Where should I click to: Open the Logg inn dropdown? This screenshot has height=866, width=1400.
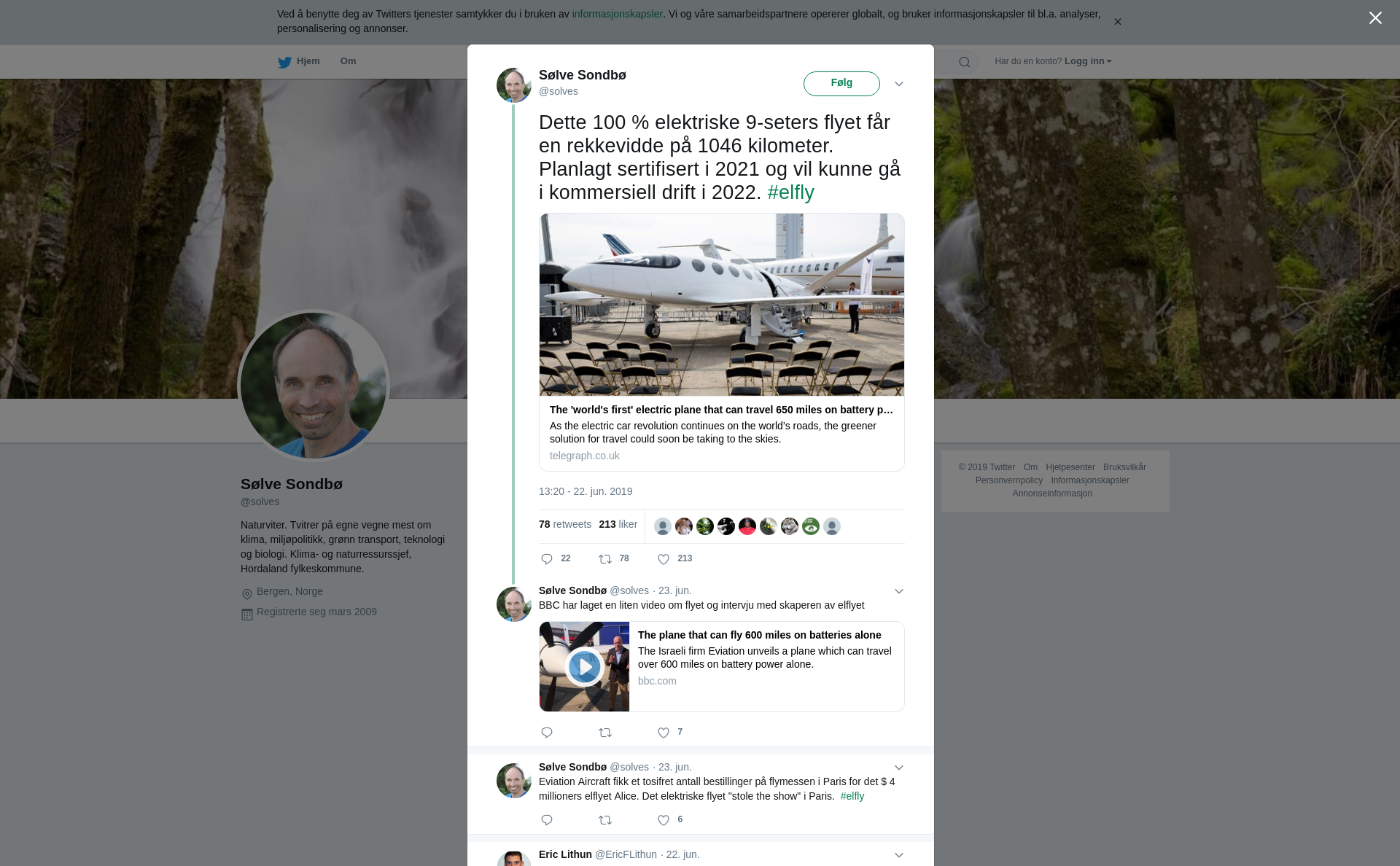pos(1088,61)
